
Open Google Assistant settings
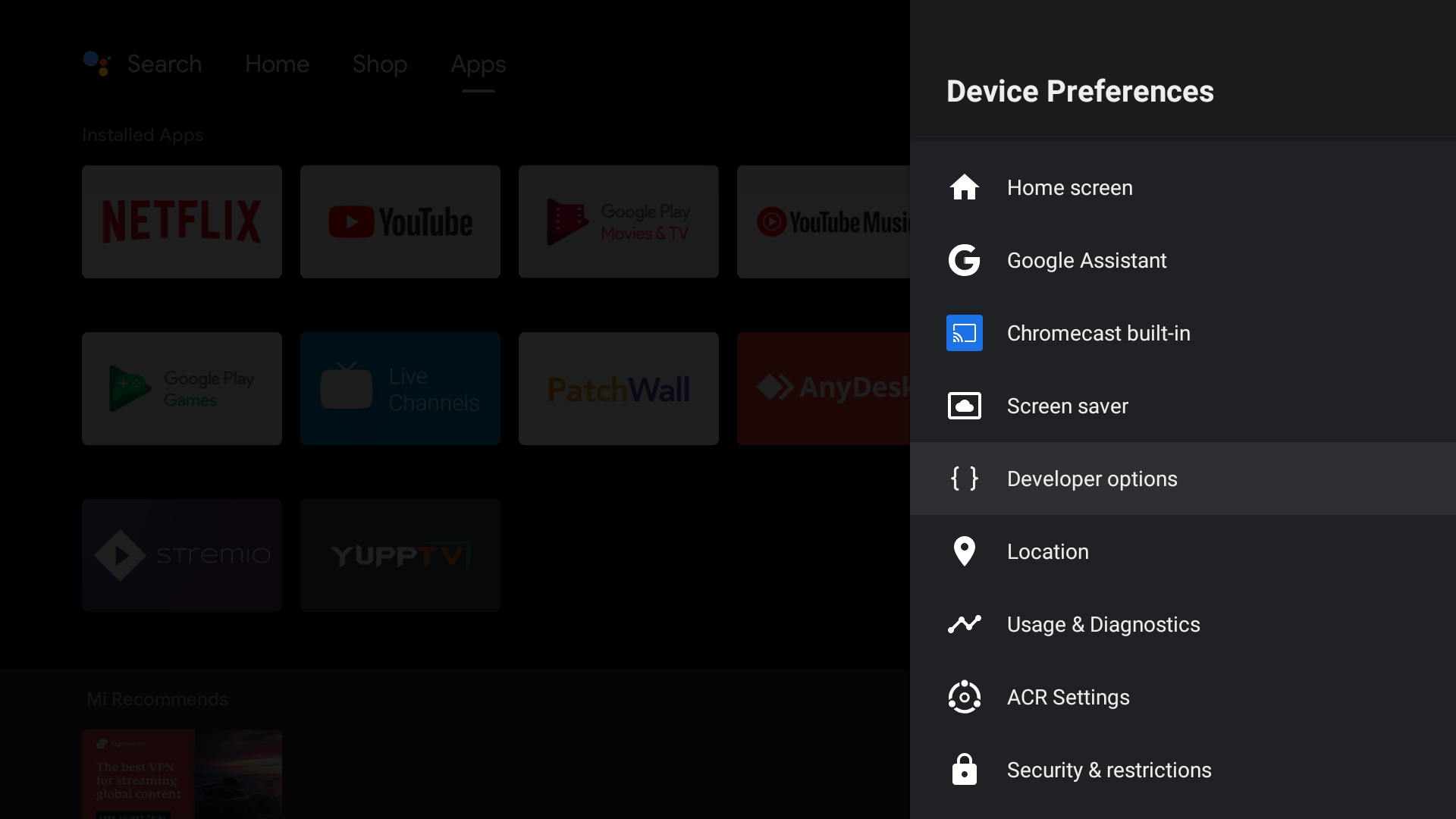coord(1183,260)
